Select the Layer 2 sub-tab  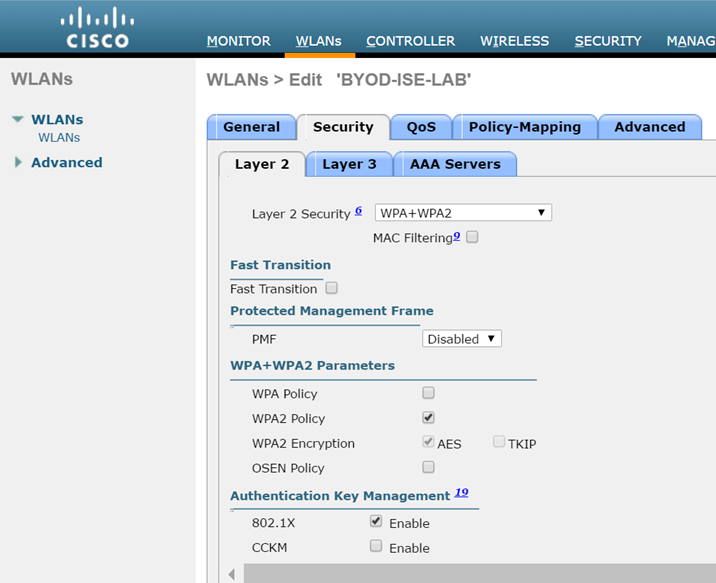point(262,164)
